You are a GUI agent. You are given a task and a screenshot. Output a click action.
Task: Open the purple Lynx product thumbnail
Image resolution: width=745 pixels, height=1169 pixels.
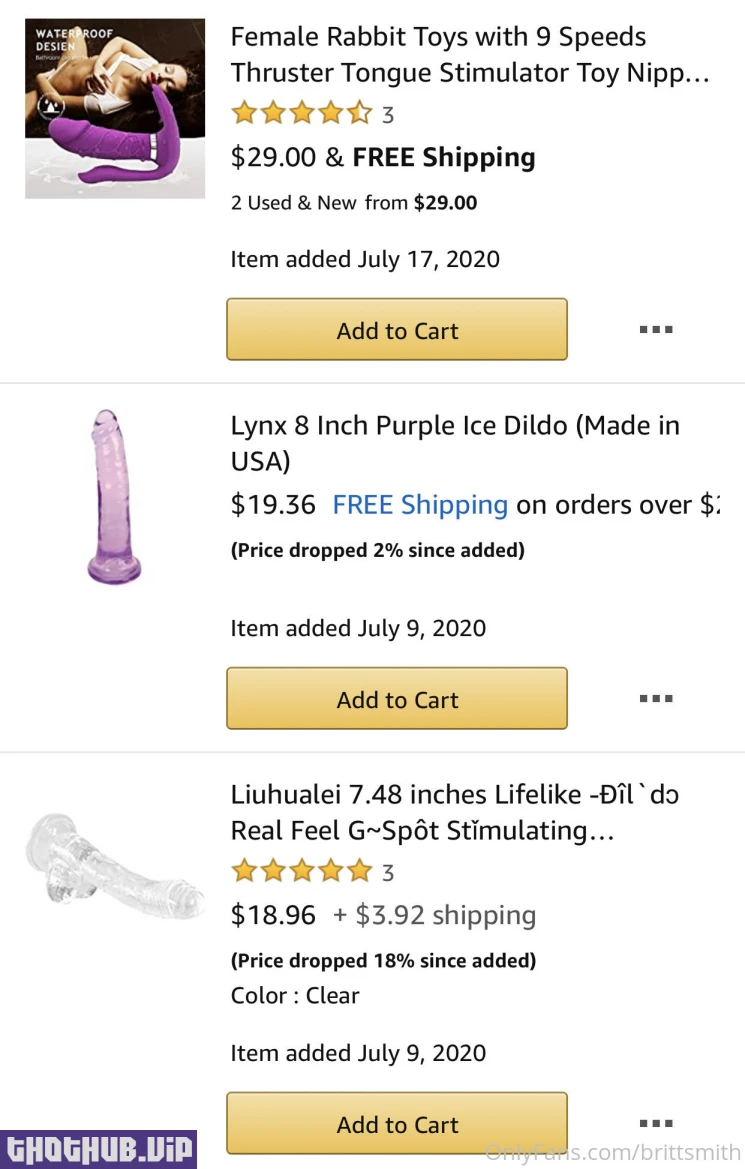113,496
